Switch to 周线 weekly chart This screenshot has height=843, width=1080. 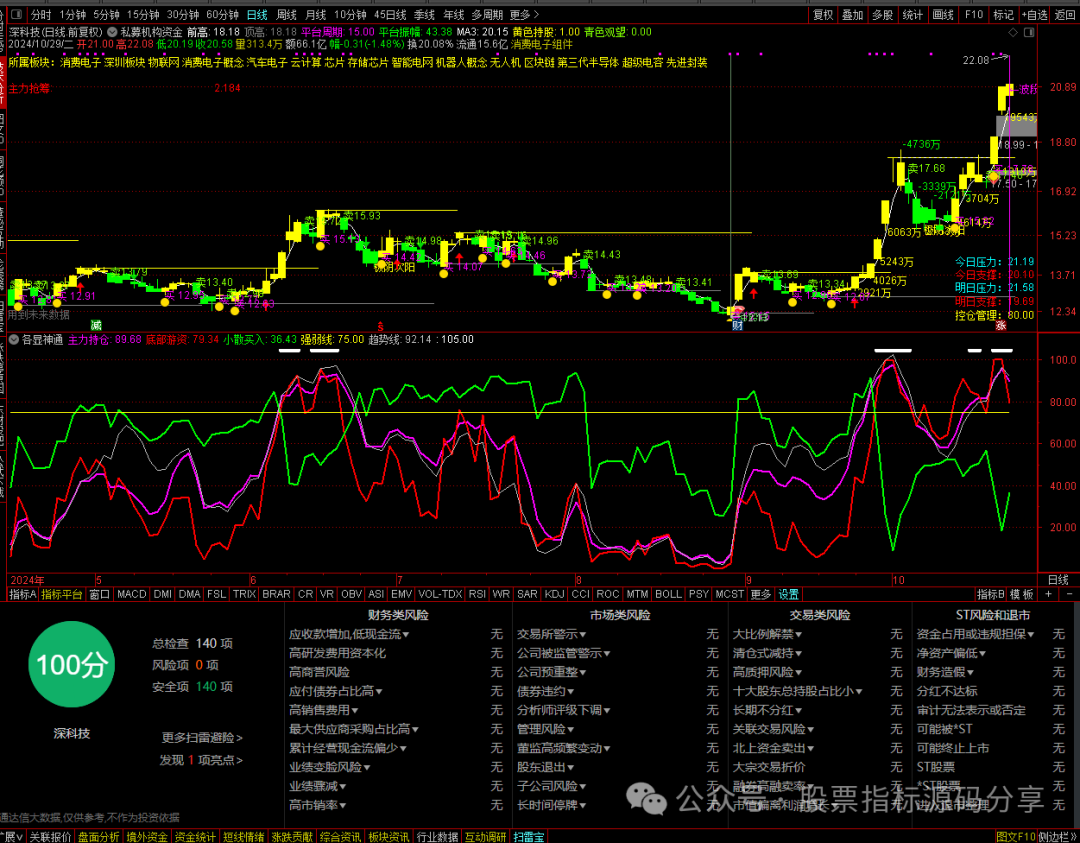(287, 14)
